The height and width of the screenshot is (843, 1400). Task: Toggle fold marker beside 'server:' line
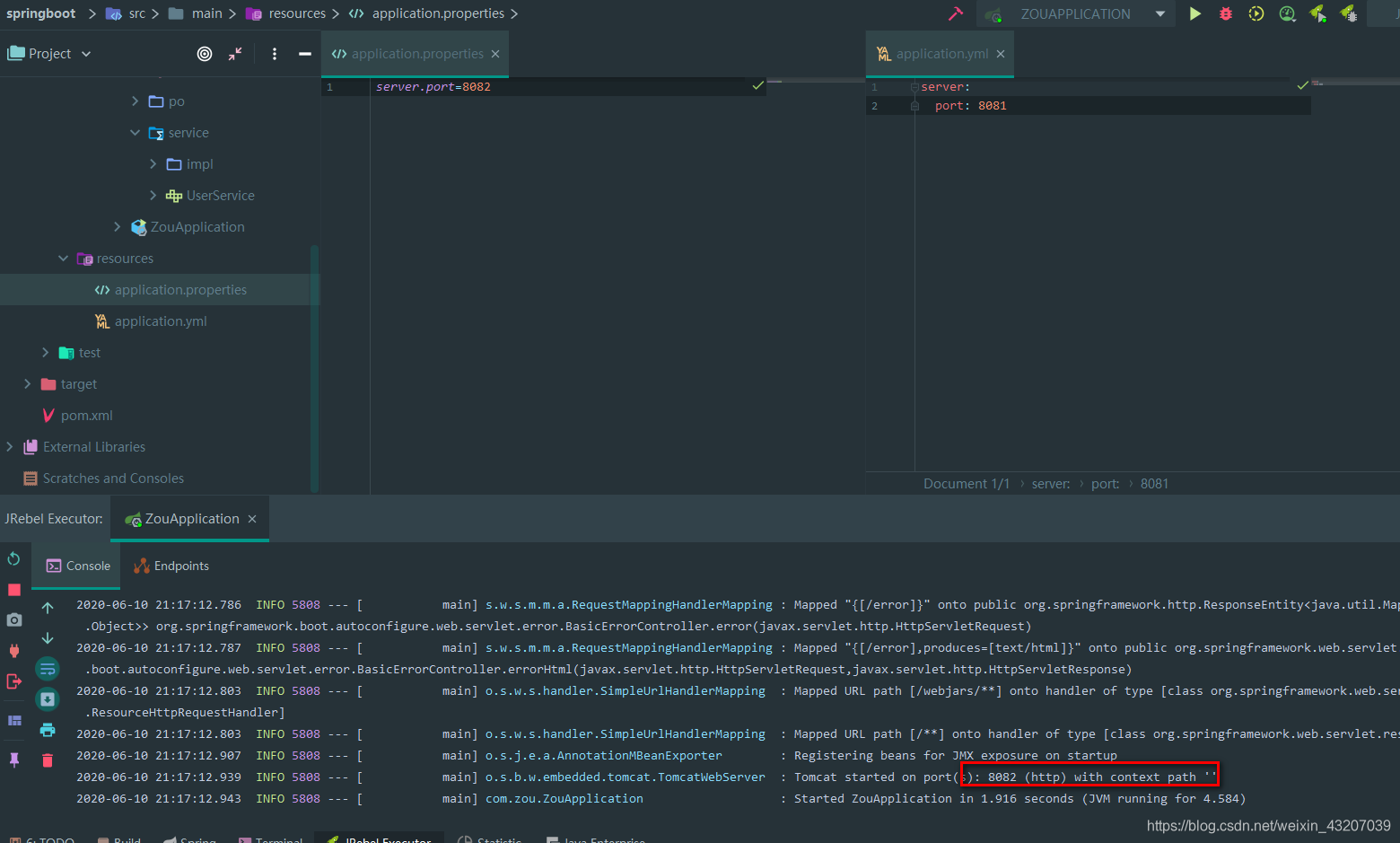click(914, 87)
